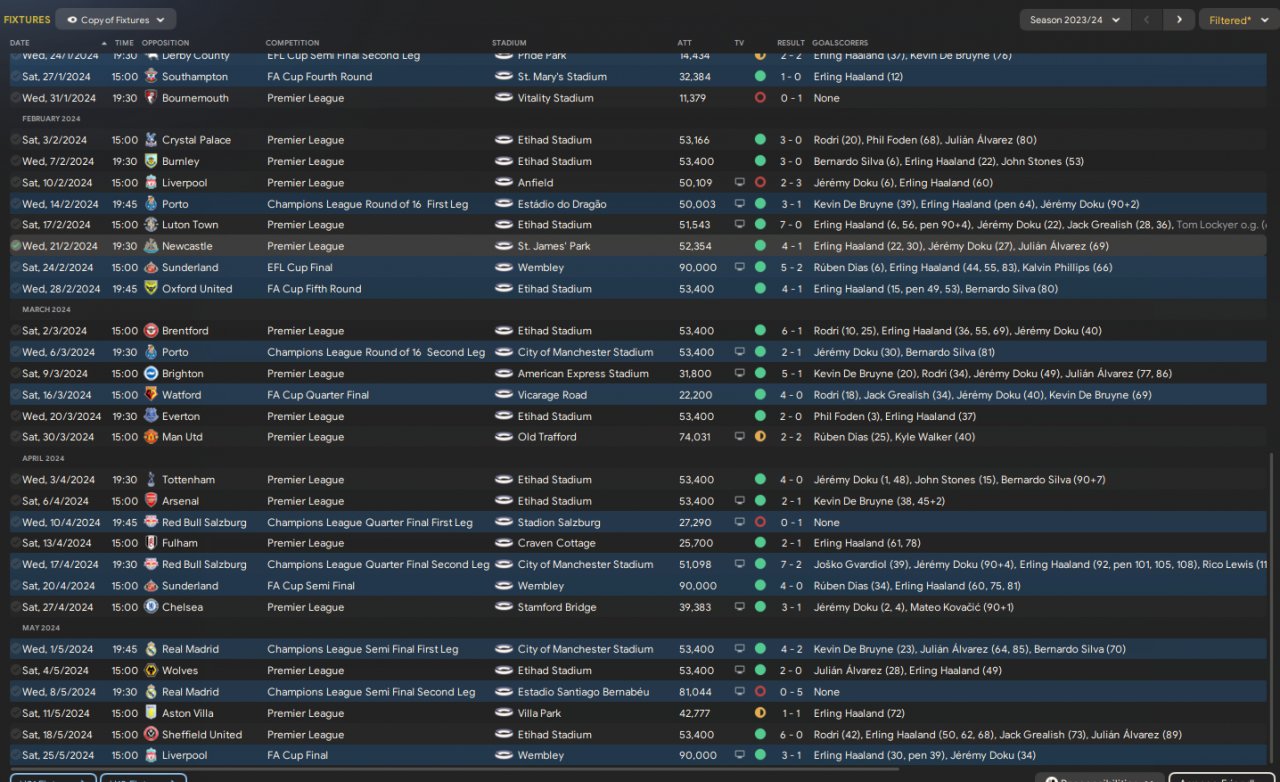
Task: Tick the selection circle for the Wolves fixture
Action: 16,671
